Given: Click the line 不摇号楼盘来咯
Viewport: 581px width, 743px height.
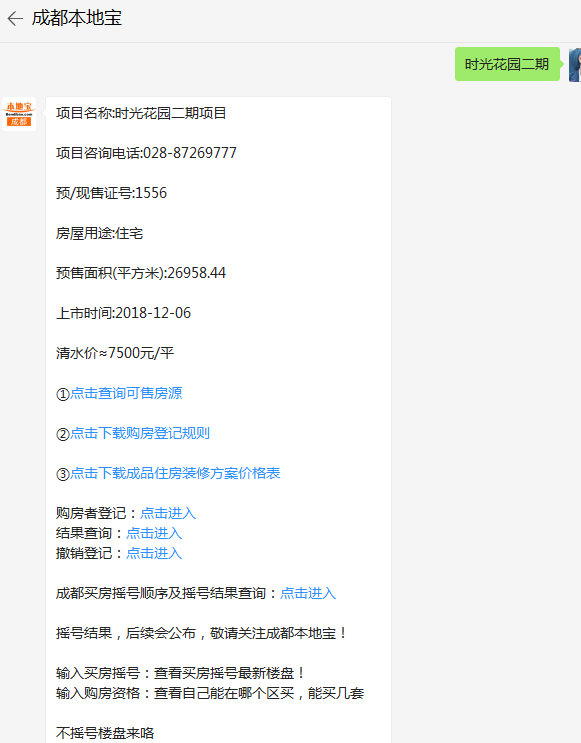Looking at the screenshot, I should [105, 733].
